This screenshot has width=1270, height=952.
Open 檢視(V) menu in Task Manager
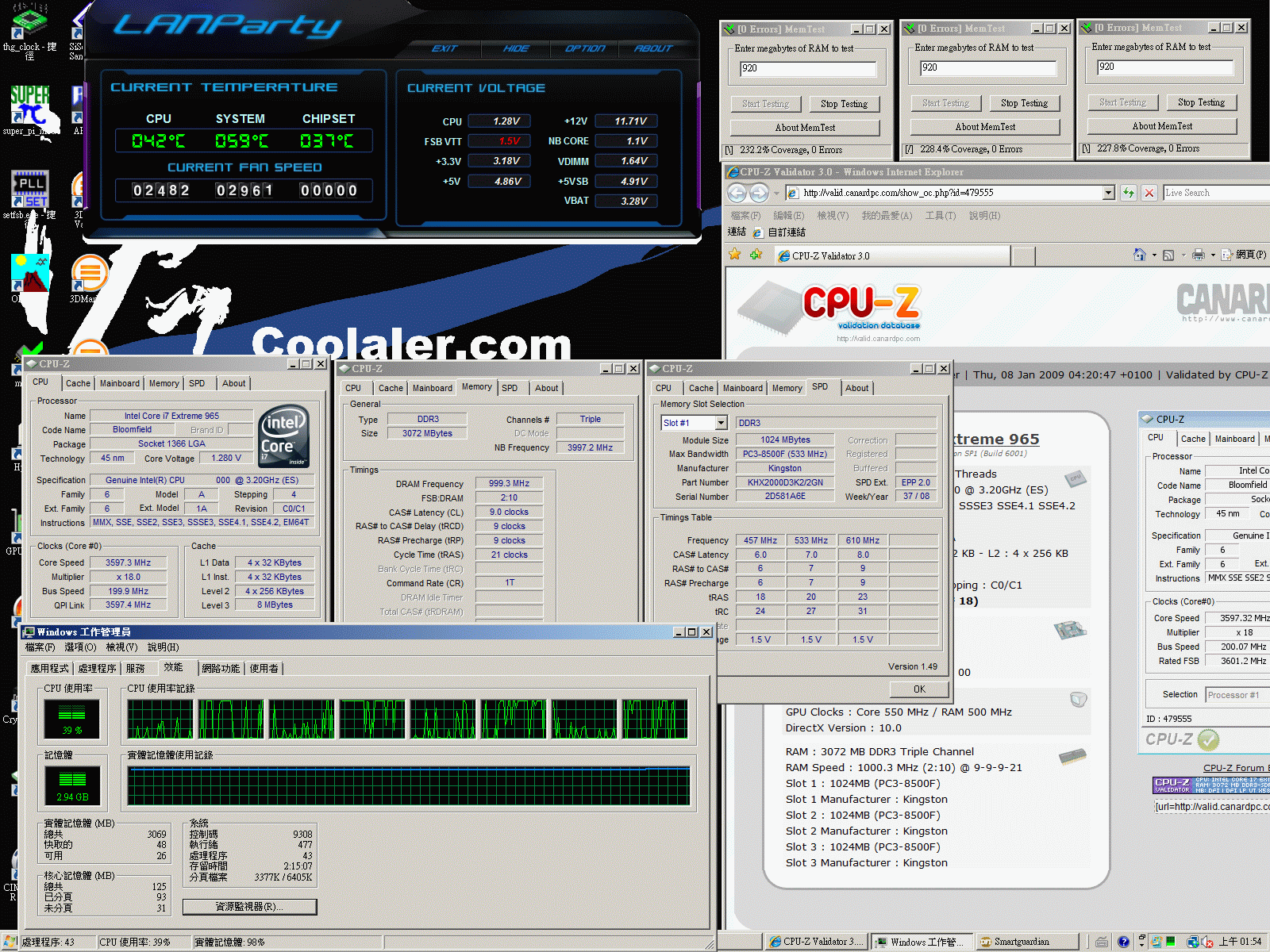[x=121, y=647]
